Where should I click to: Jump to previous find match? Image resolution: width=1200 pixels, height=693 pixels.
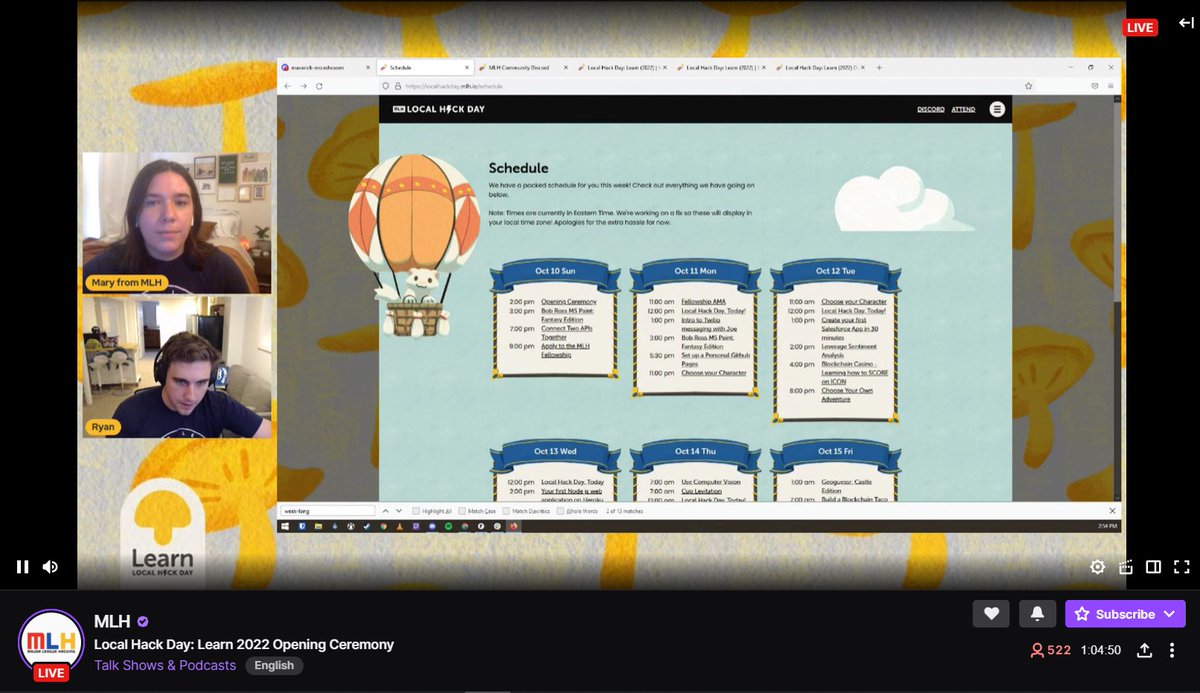tap(386, 510)
